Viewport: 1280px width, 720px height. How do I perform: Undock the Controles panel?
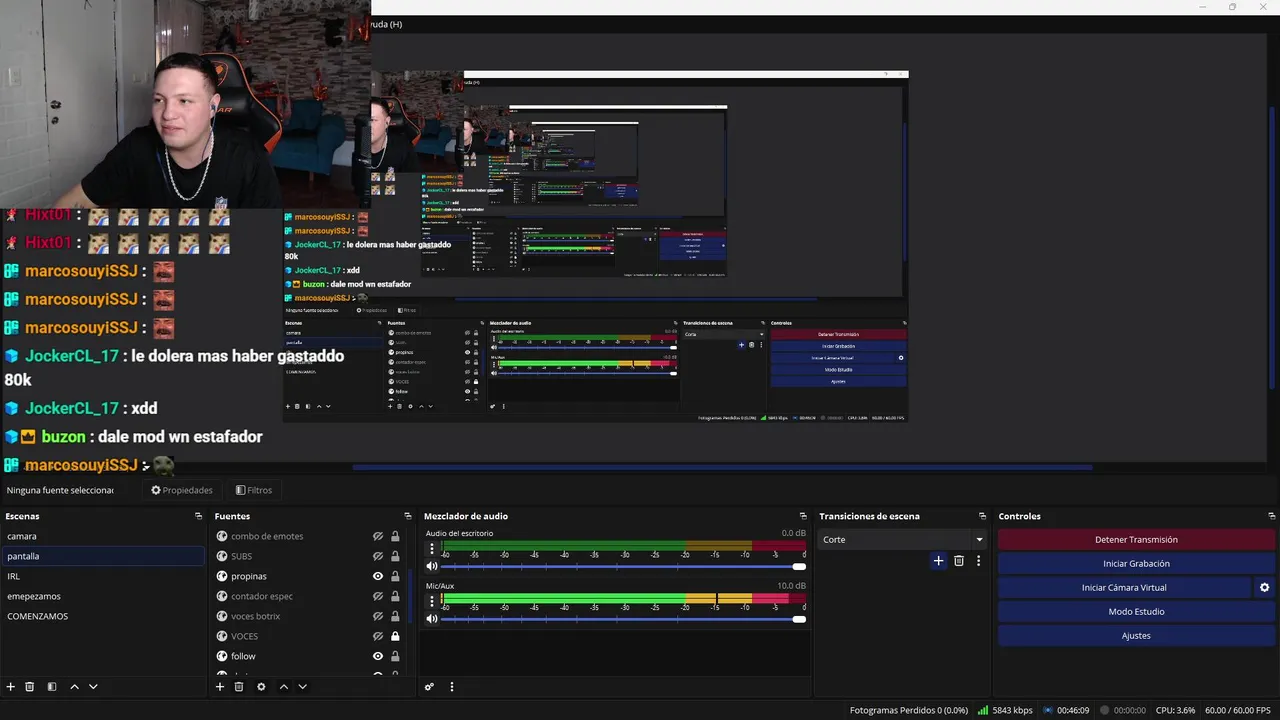[x=1271, y=516]
